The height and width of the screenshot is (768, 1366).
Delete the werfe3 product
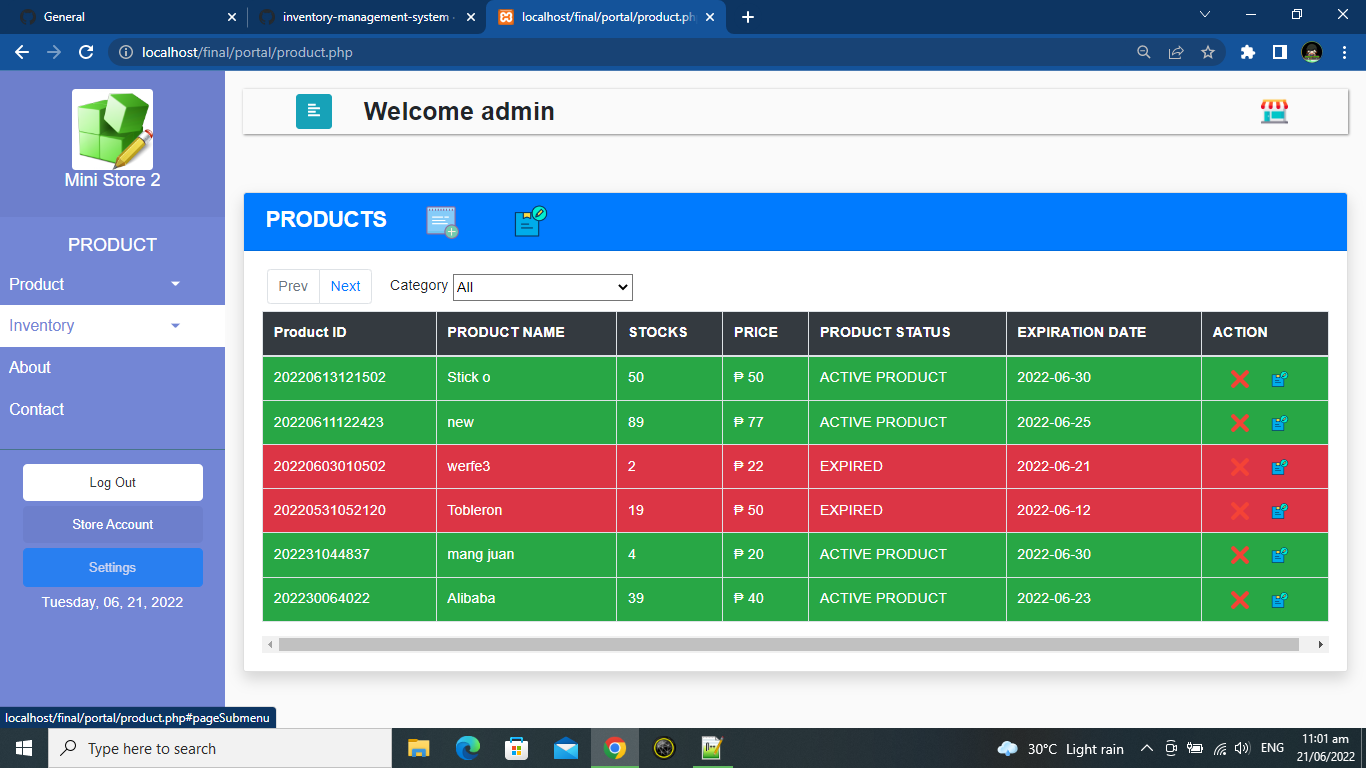point(1240,467)
